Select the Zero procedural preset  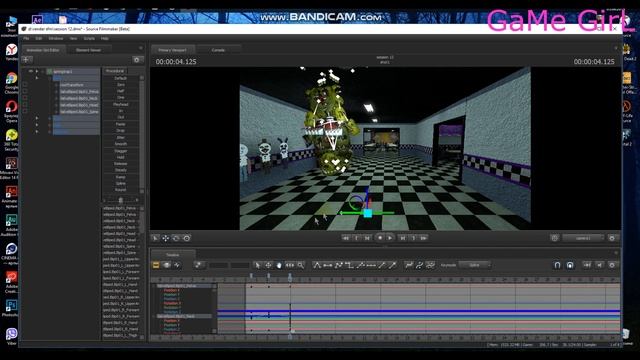click(120, 84)
